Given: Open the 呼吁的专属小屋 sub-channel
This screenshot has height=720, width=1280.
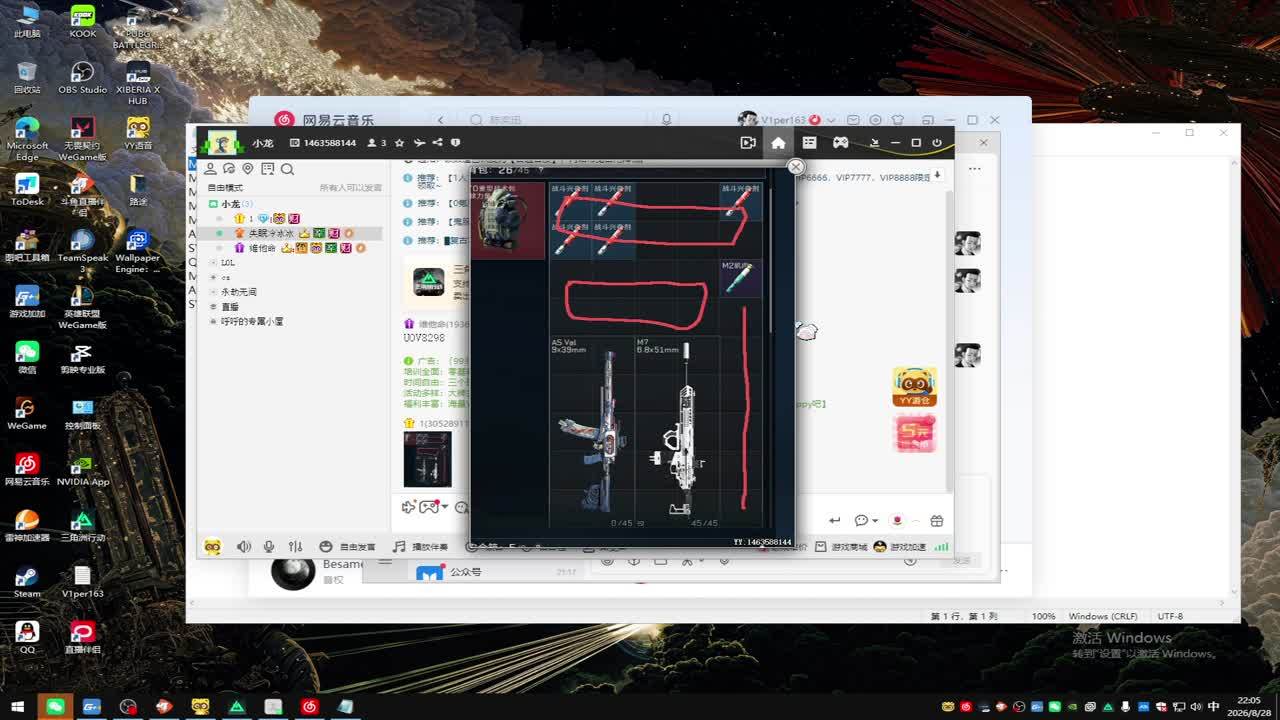Looking at the screenshot, I should (252, 322).
